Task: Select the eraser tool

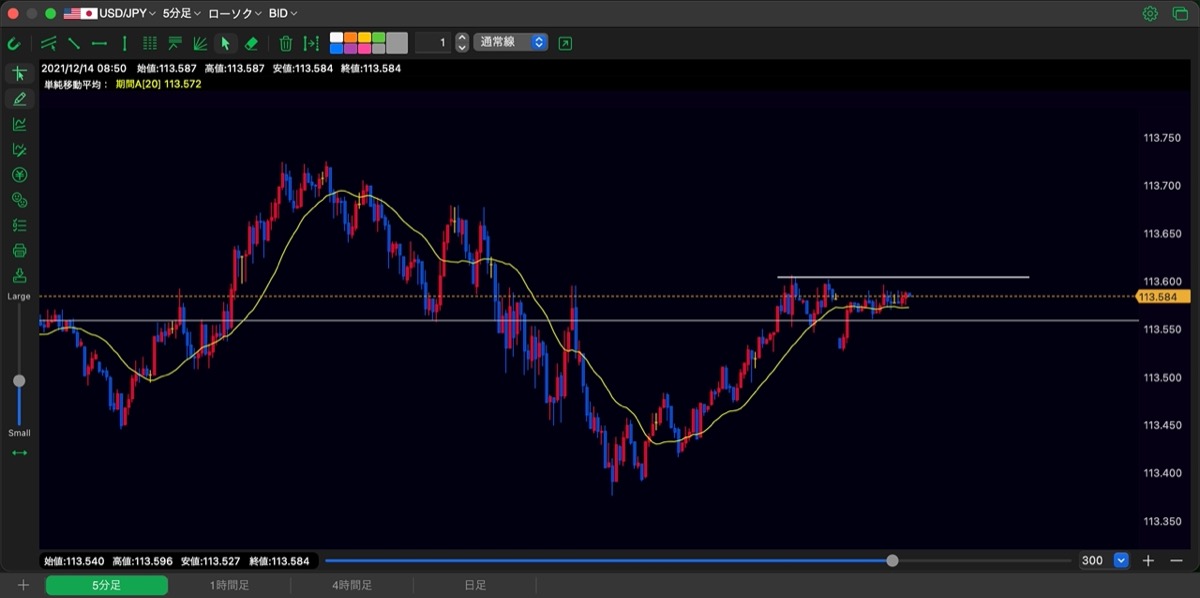Action: click(251, 43)
